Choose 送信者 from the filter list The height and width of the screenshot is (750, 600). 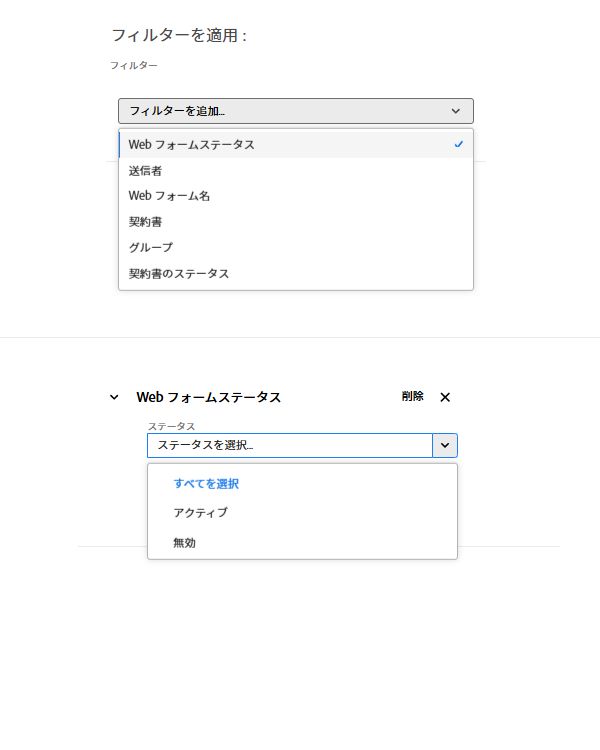tap(296, 171)
